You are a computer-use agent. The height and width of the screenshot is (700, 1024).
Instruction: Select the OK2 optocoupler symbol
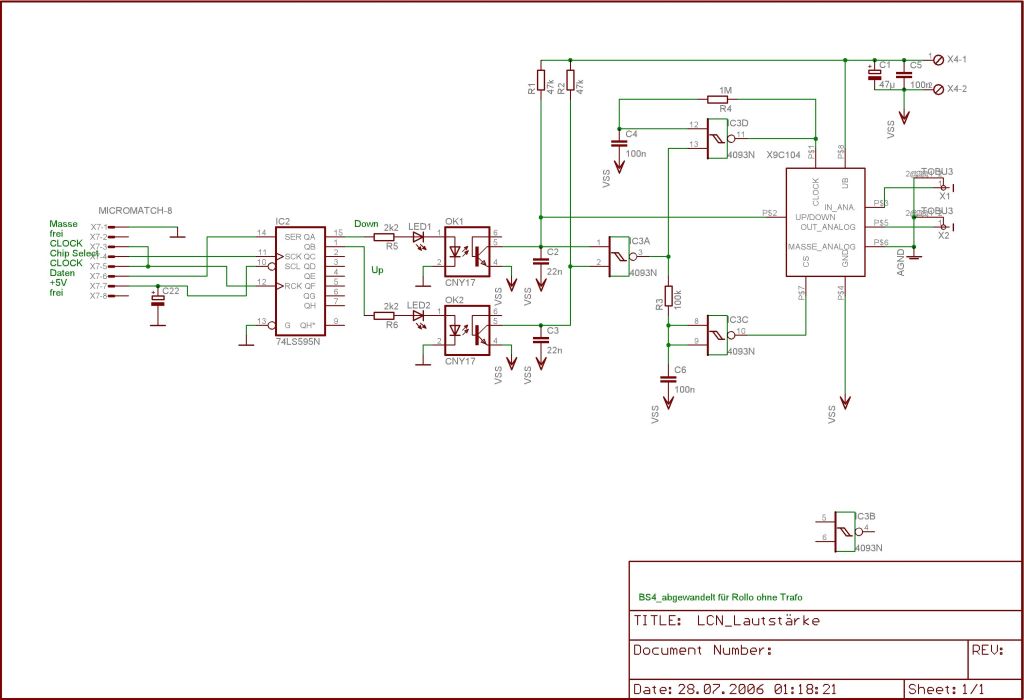[467, 332]
